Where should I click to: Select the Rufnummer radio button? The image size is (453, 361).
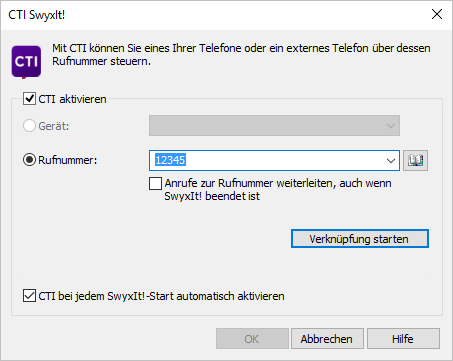click(x=29, y=160)
